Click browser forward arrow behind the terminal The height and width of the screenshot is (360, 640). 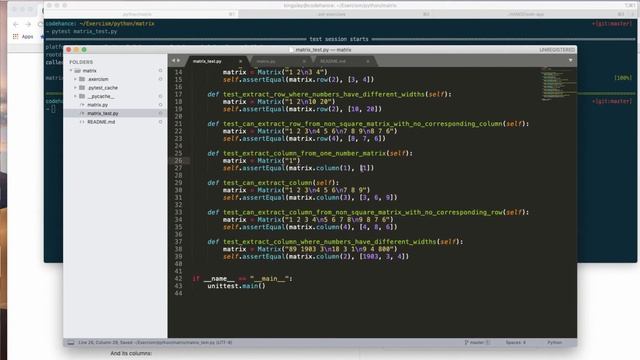[x=28, y=24]
